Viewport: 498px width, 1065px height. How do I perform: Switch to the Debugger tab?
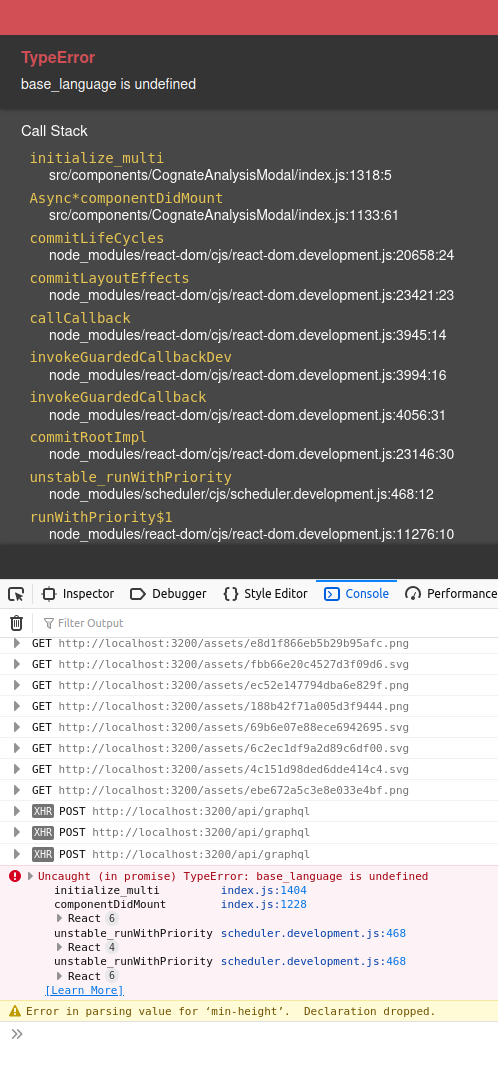coord(168,594)
